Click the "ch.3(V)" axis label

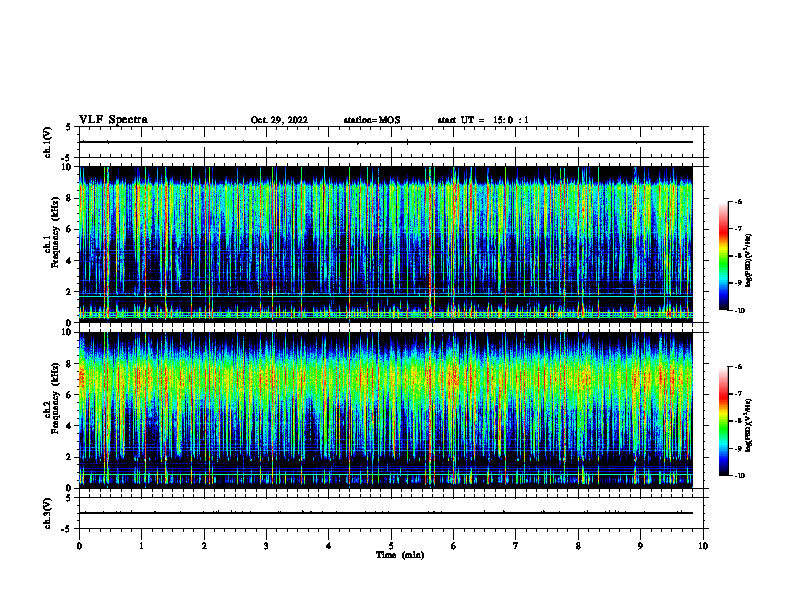click(x=48, y=513)
